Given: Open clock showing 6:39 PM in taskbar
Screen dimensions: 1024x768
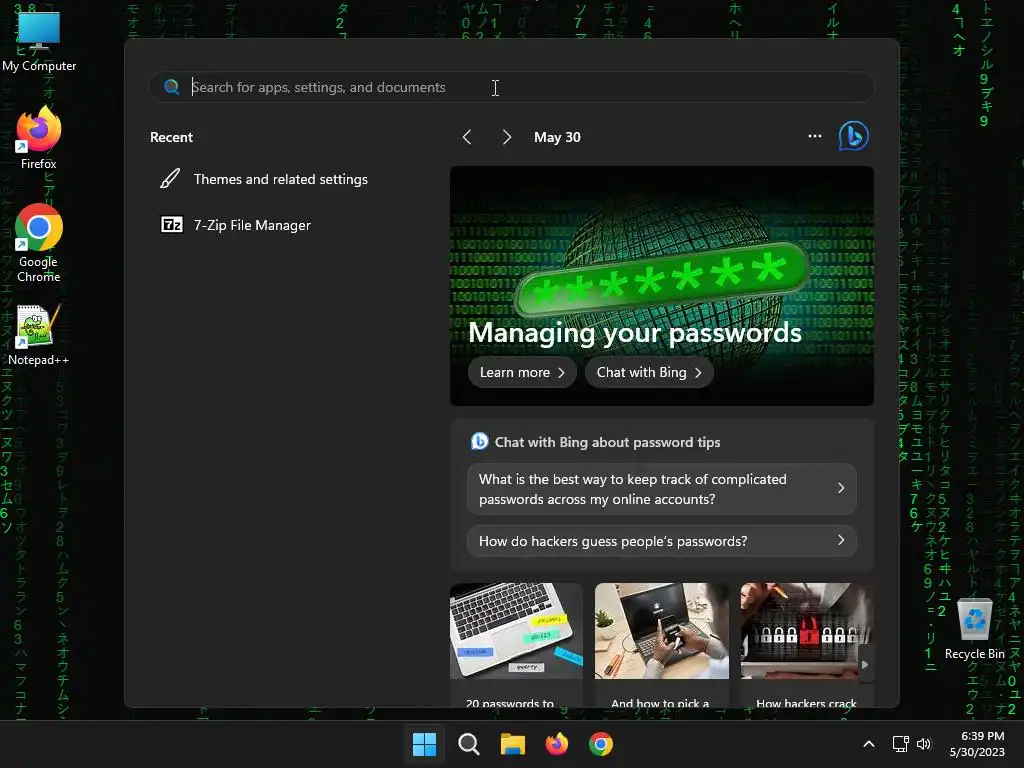Looking at the screenshot, I should (x=978, y=744).
